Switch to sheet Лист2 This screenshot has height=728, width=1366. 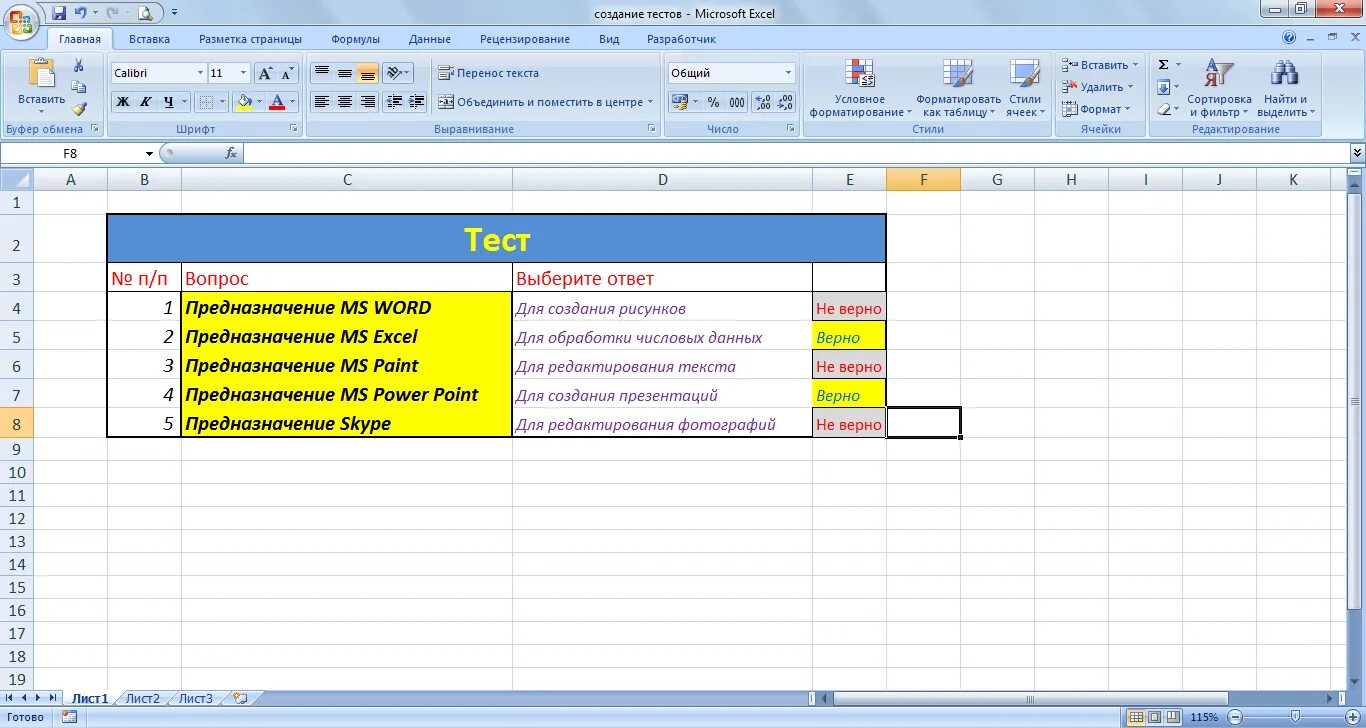point(143,698)
